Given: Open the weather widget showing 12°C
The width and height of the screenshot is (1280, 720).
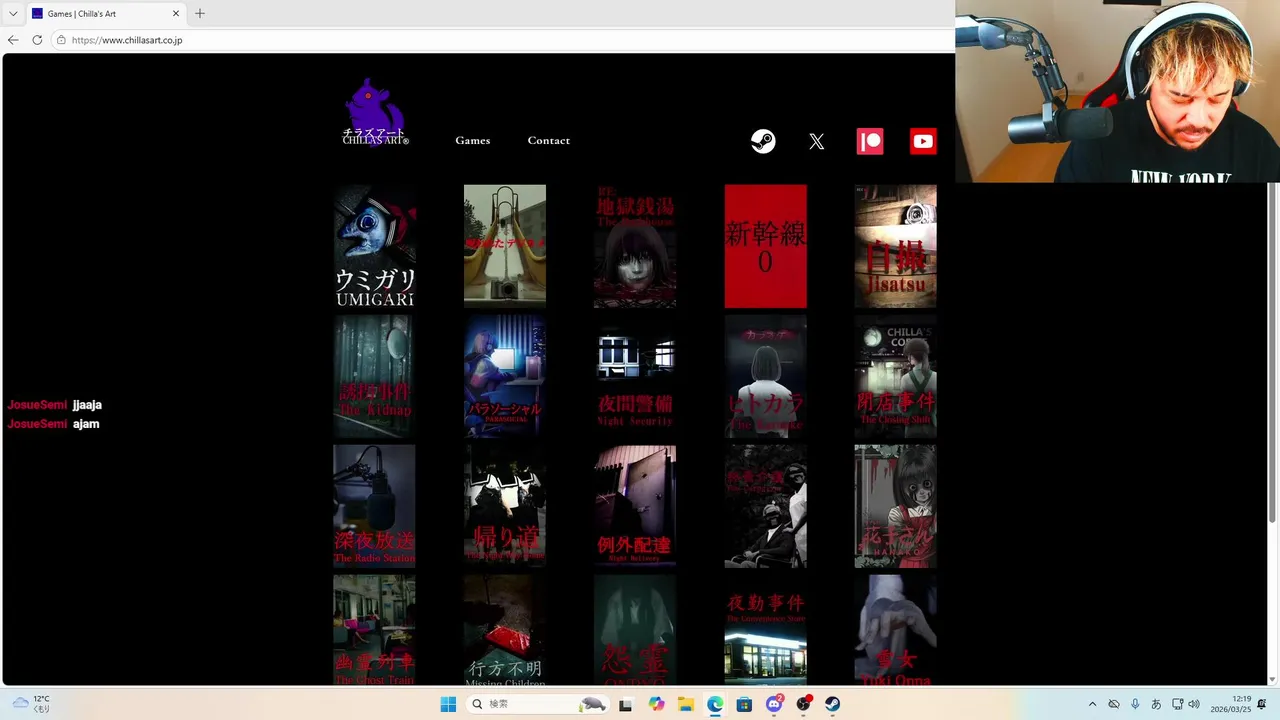Looking at the screenshot, I should click(31, 704).
